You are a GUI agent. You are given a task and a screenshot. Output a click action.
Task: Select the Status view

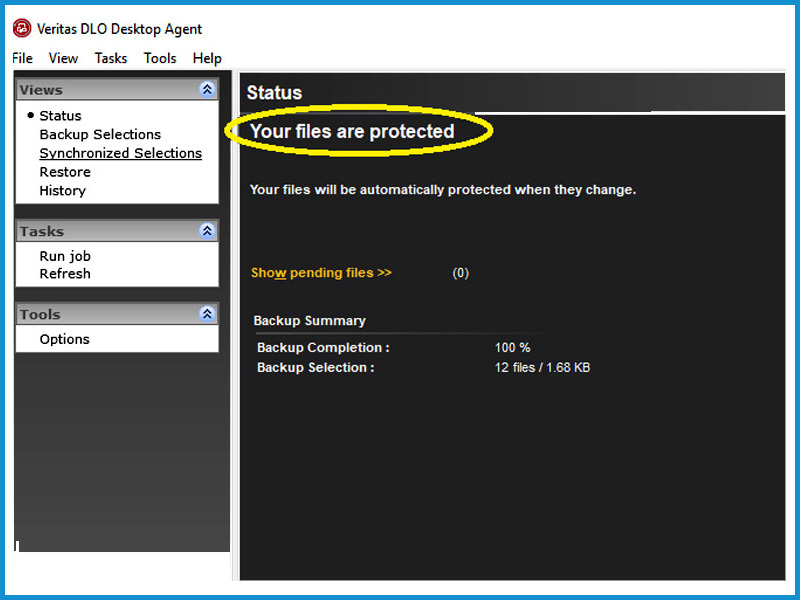point(60,116)
